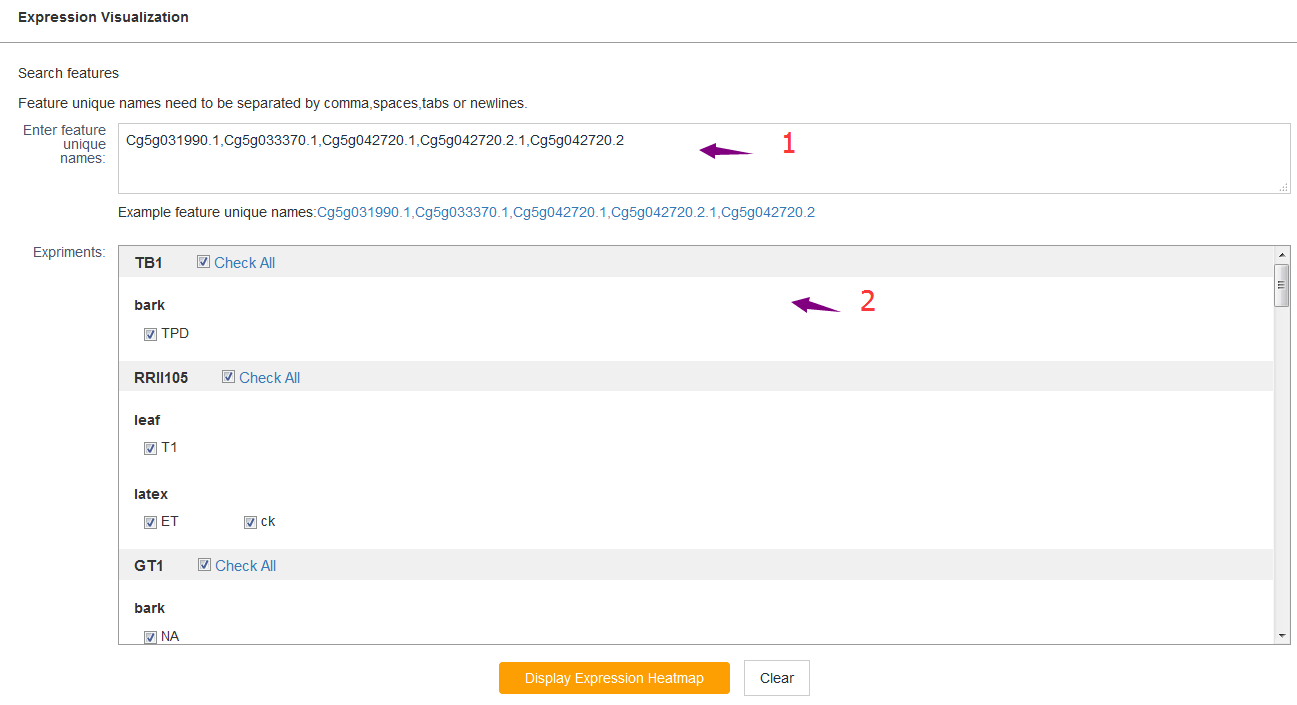
Task: Click RRII105 Check All link text
Action: click(269, 378)
